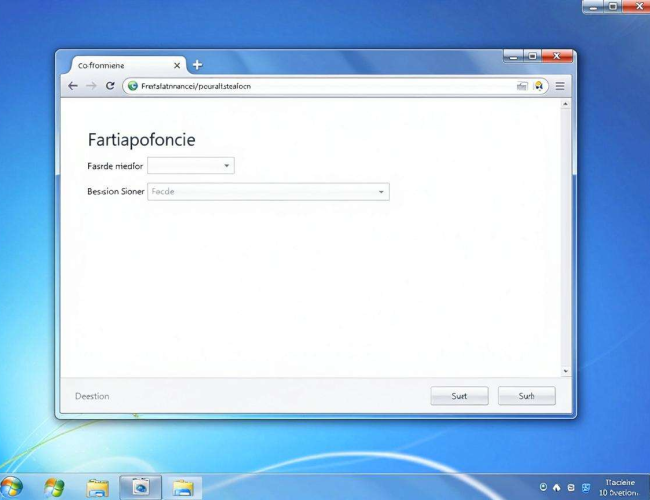The height and width of the screenshot is (500, 650).
Task: Click the browser forward arrow
Action: pyautogui.click(x=91, y=86)
